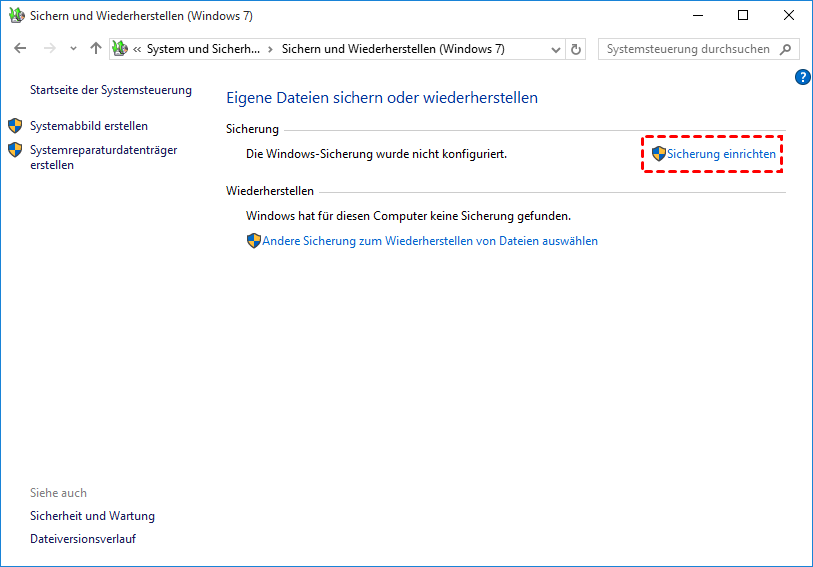The height and width of the screenshot is (567, 813).
Task: Click the search magnifier icon
Action: point(786,49)
